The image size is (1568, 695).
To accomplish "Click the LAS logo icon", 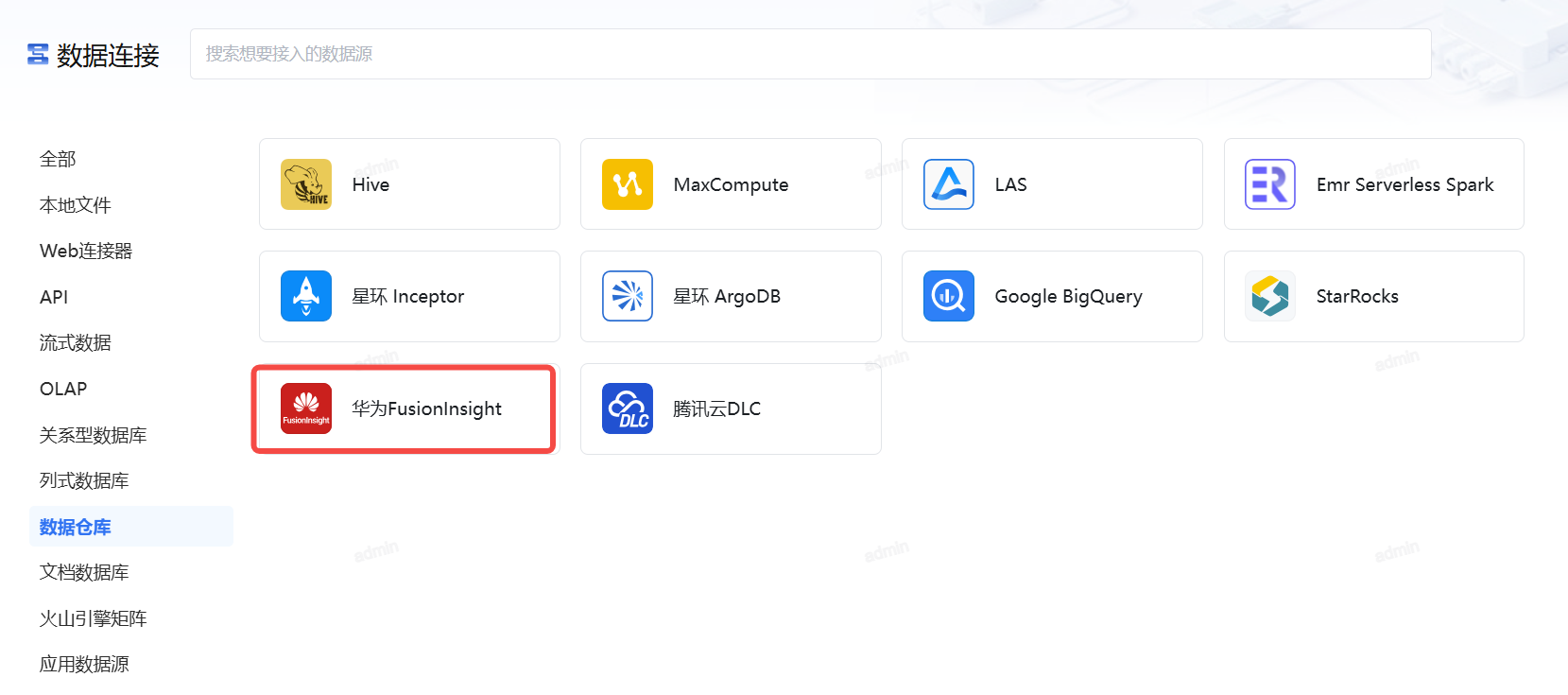I will click(x=949, y=184).
